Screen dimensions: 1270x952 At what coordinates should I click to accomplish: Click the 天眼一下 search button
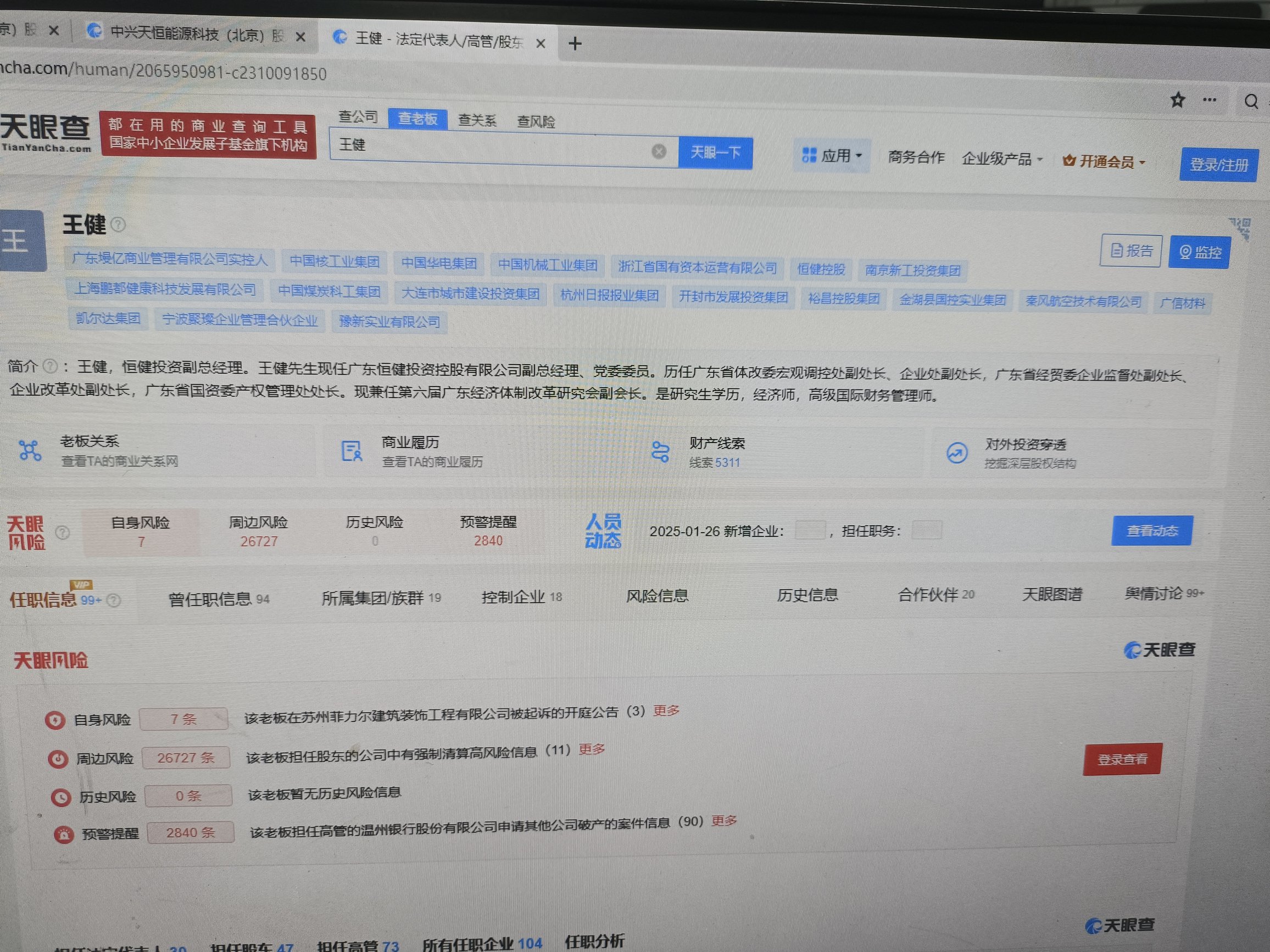(715, 153)
